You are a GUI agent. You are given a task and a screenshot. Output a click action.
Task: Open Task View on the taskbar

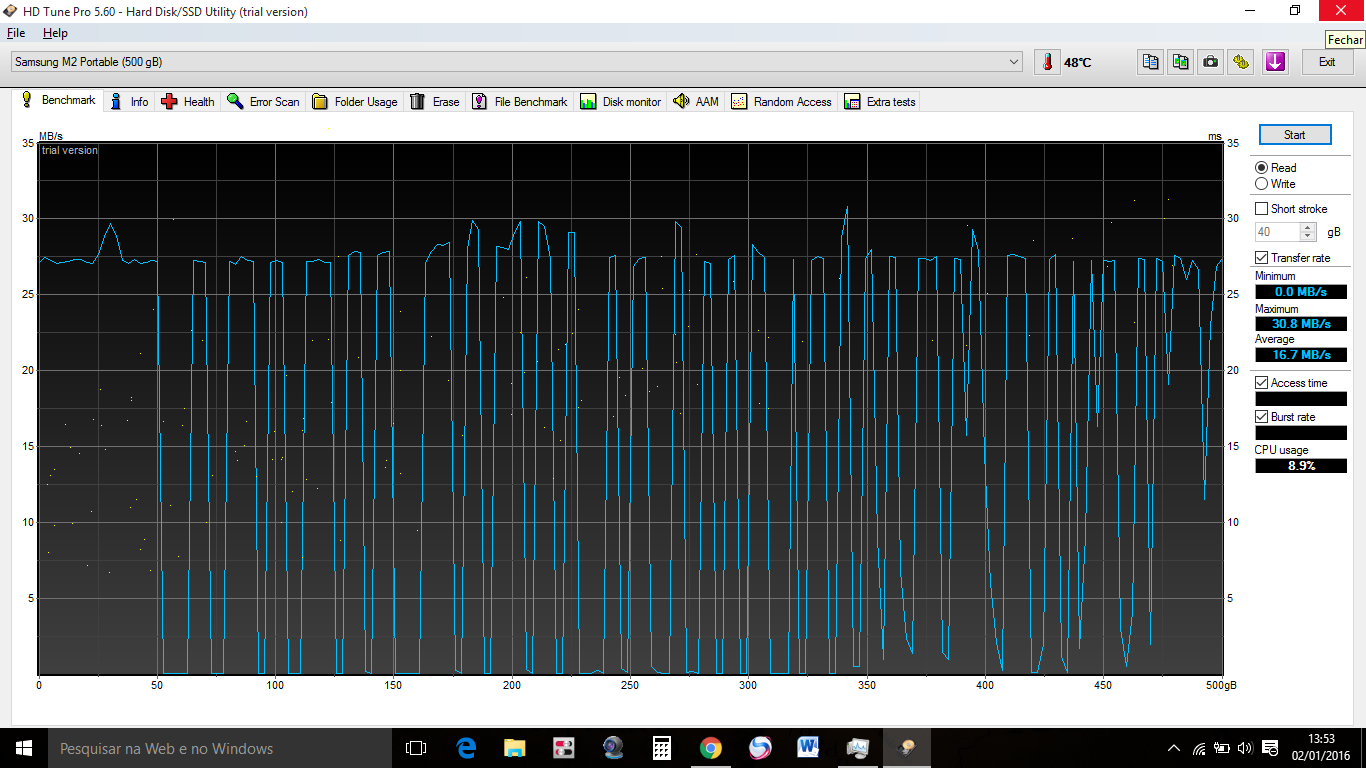click(x=416, y=748)
